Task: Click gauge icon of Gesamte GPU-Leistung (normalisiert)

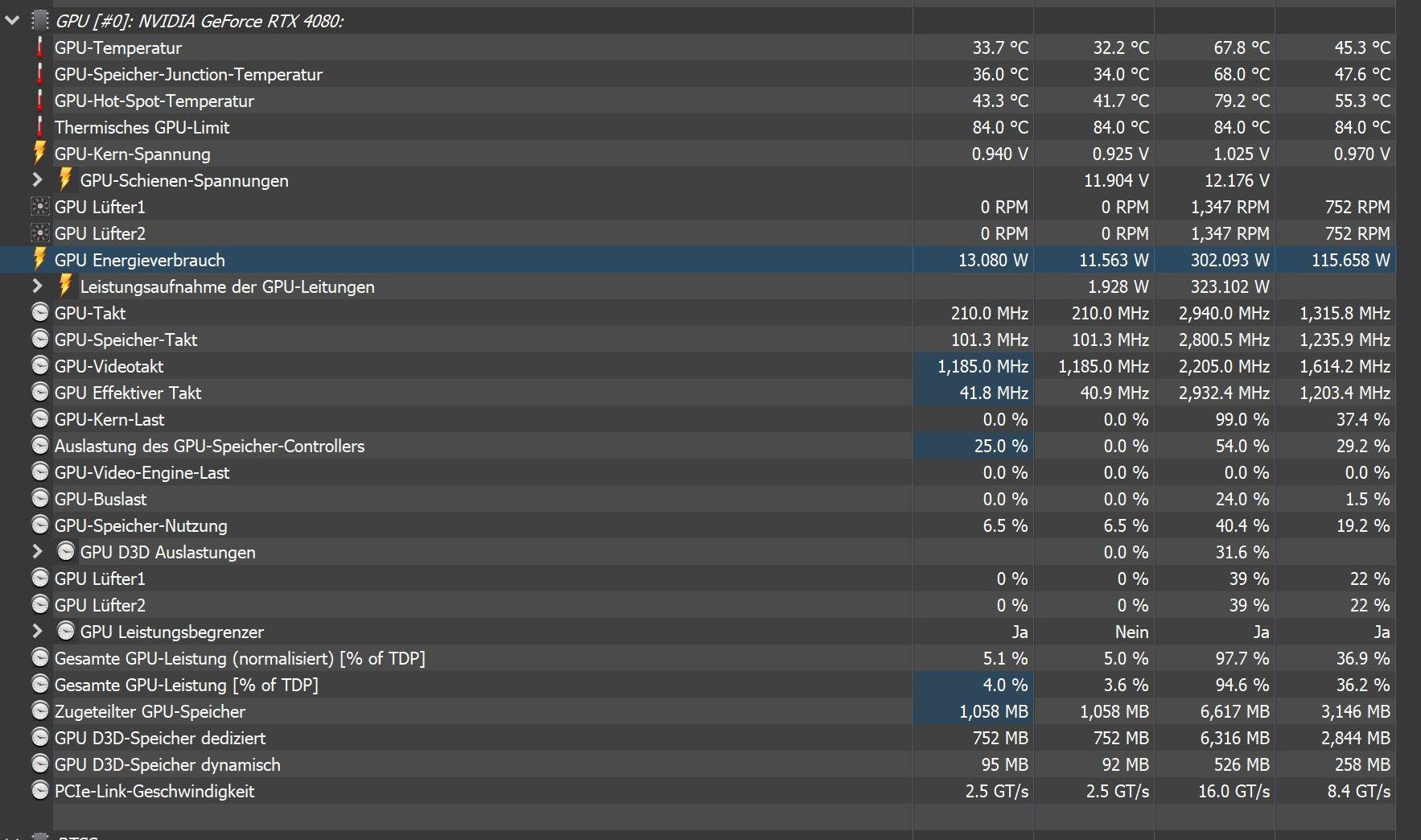Action: 39,657
